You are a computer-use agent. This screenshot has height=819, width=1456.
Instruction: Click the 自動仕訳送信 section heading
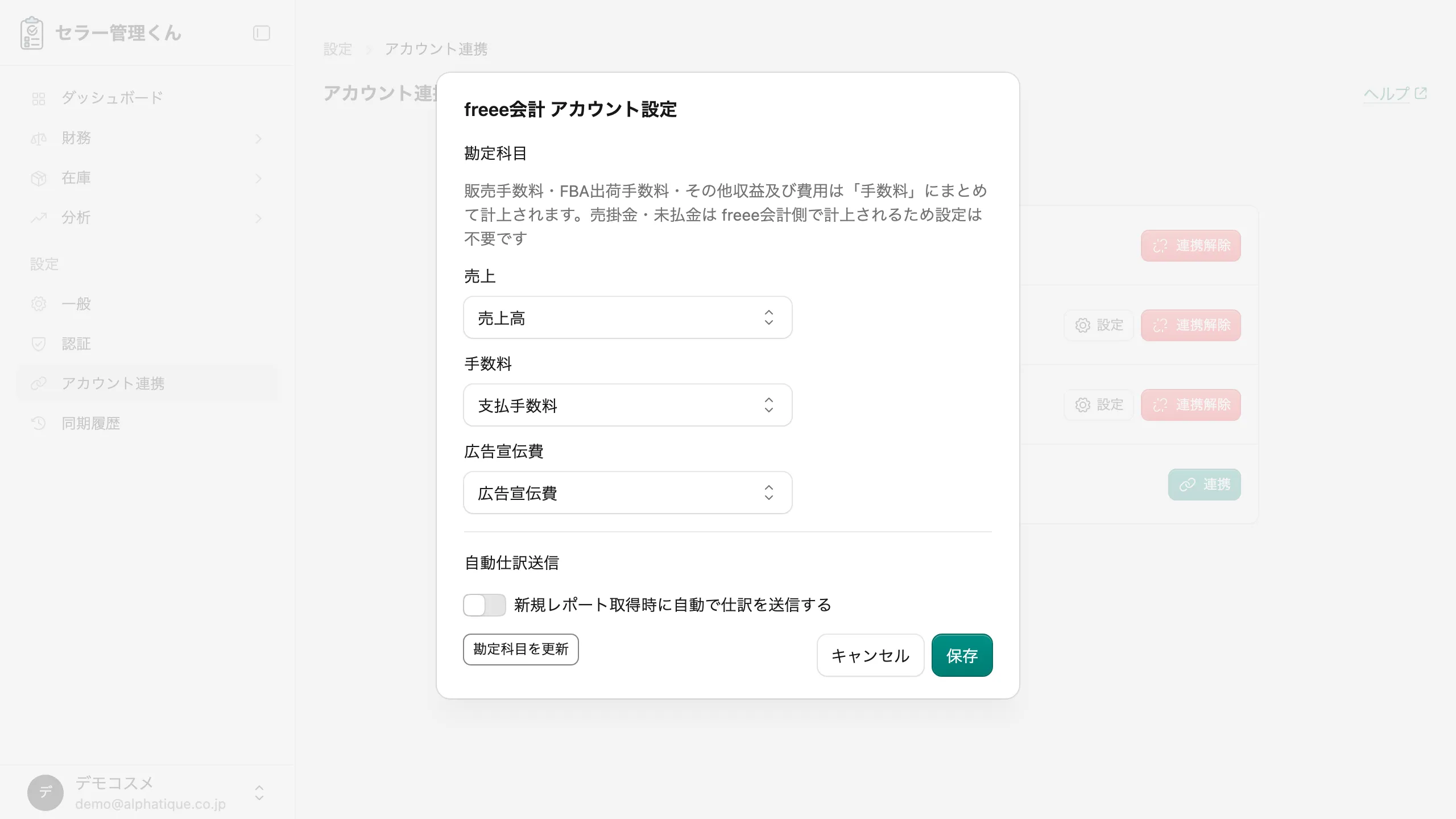512,562
